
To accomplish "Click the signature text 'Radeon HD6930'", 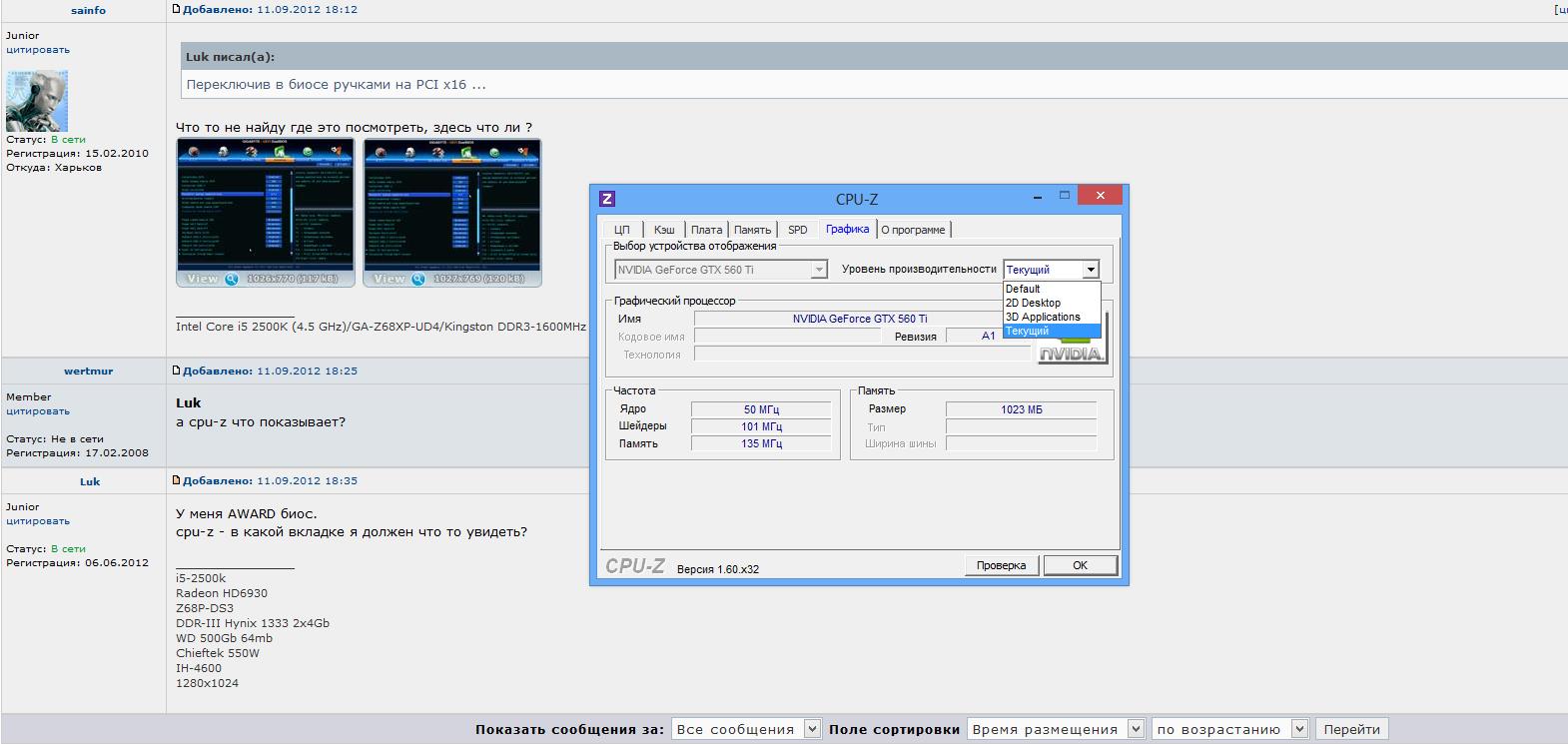I will click(222, 593).
